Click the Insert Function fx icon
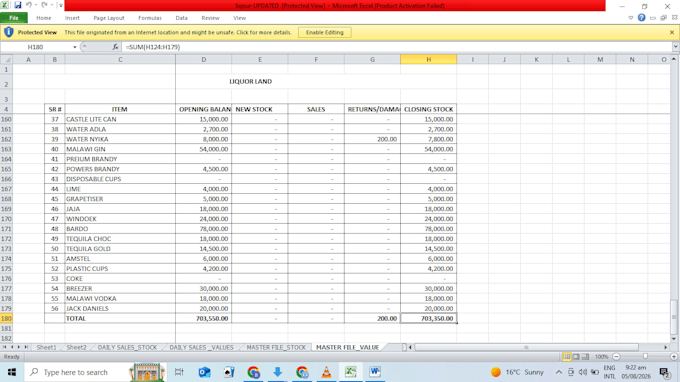This screenshot has width=680, height=382. pyautogui.click(x=115, y=47)
